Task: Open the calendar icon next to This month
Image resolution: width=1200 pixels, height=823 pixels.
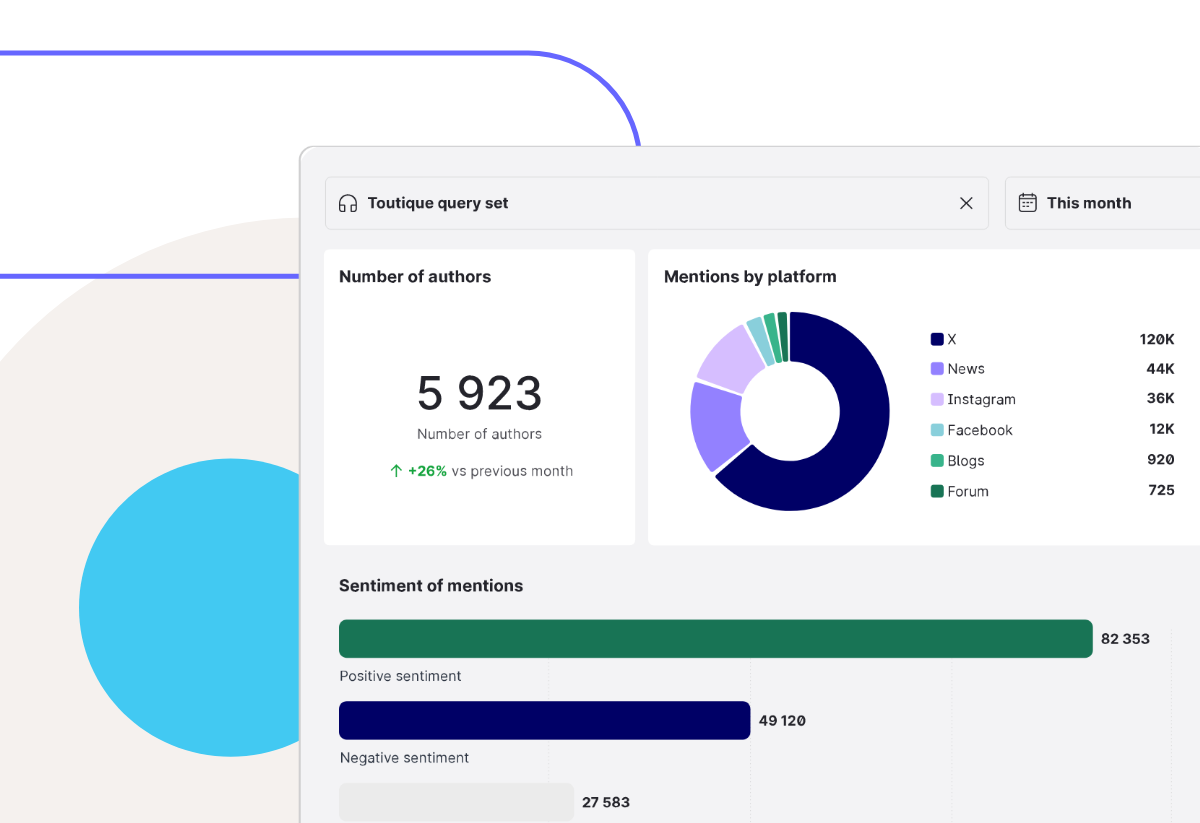Action: click(1027, 202)
